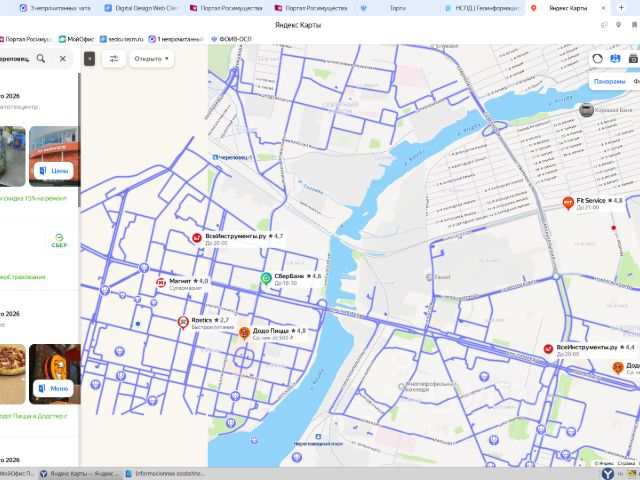Open 'ФОИВ-ОСП' bookmark

(231, 39)
